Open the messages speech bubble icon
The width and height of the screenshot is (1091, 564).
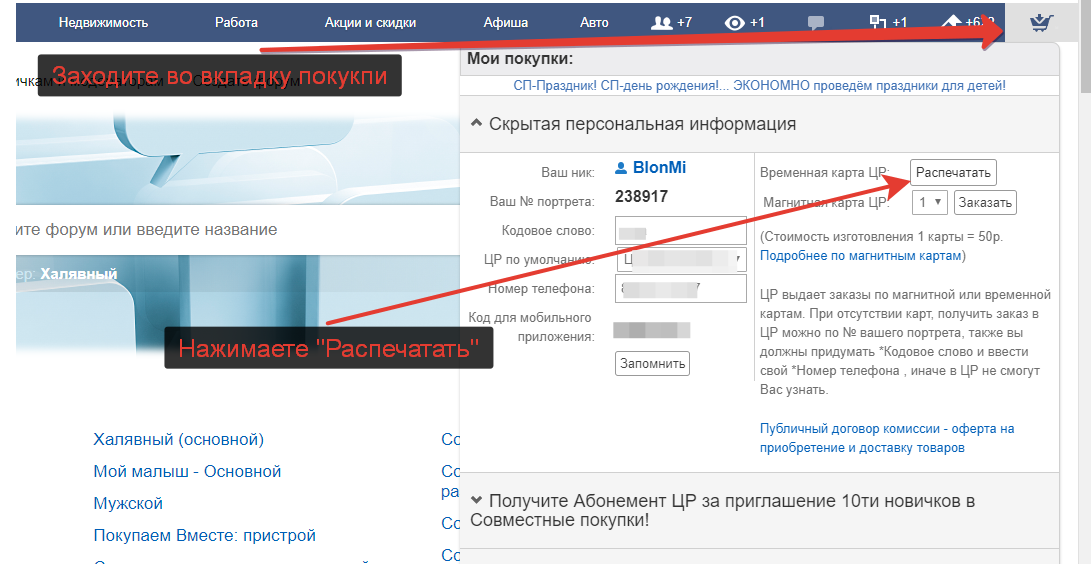click(x=816, y=23)
